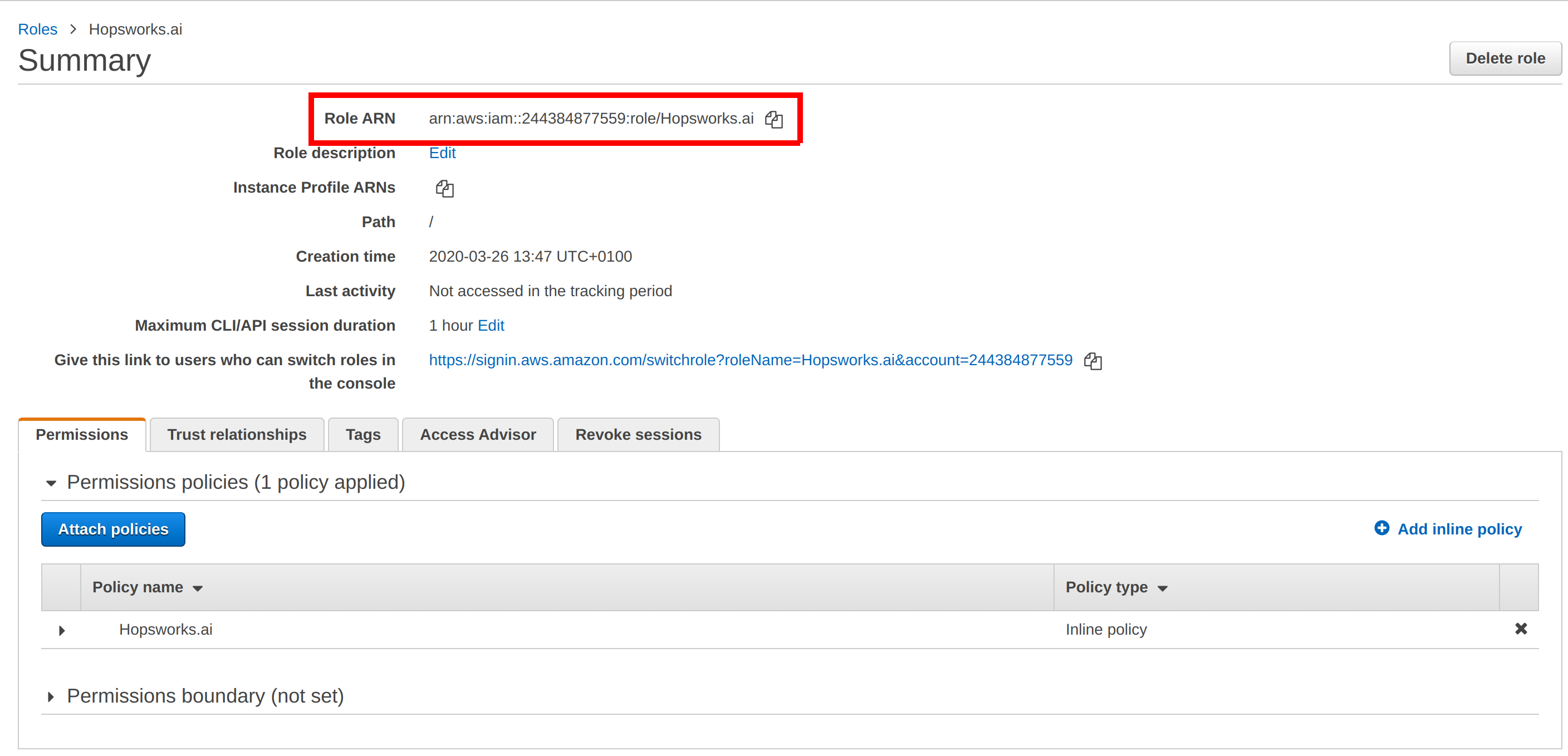1568x756 pixels.
Task: Copy the switch role console link
Action: pyautogui.click(x=1092, y=361)
